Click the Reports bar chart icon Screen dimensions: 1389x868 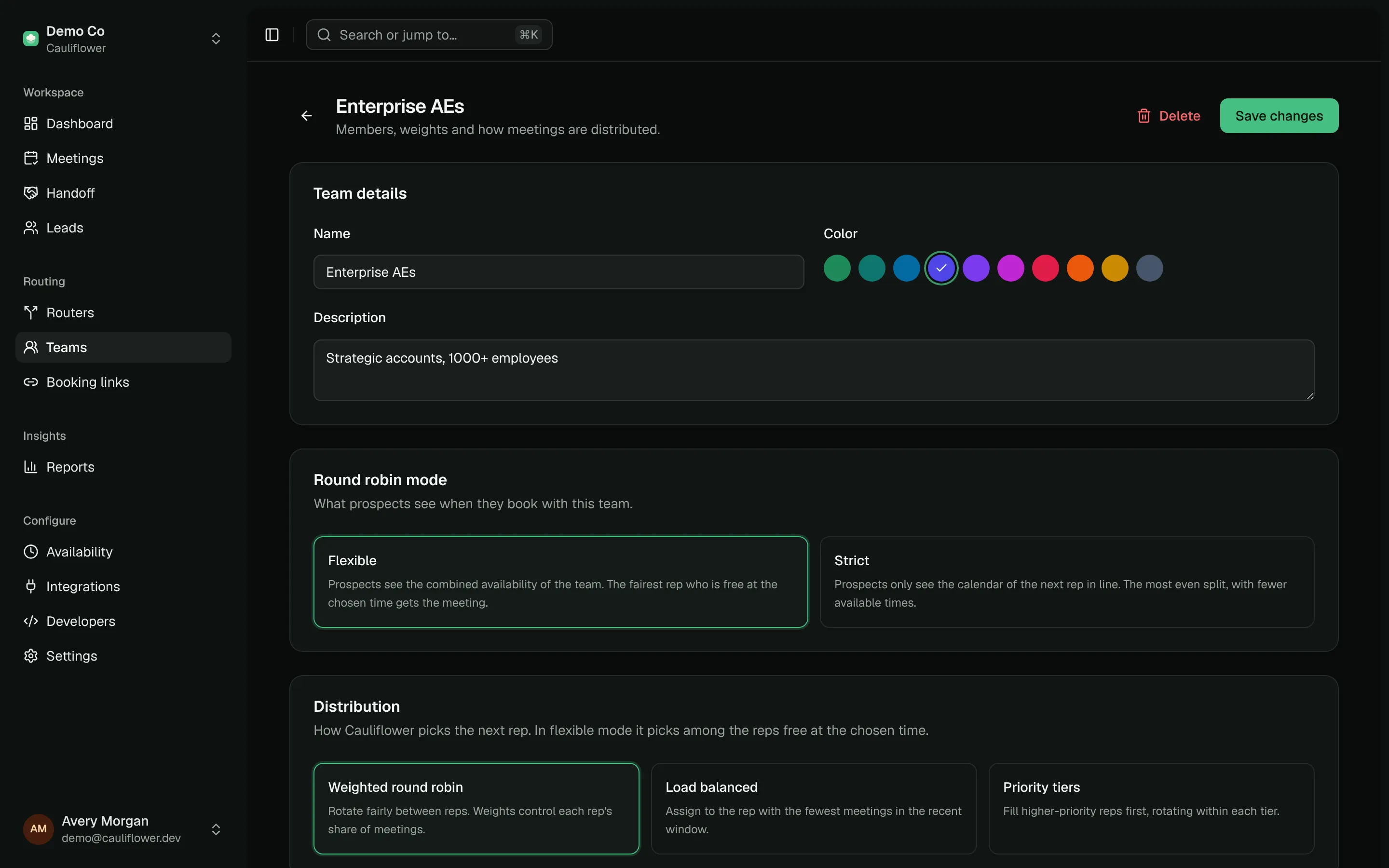pyautogui.click(x=30, y=467)
